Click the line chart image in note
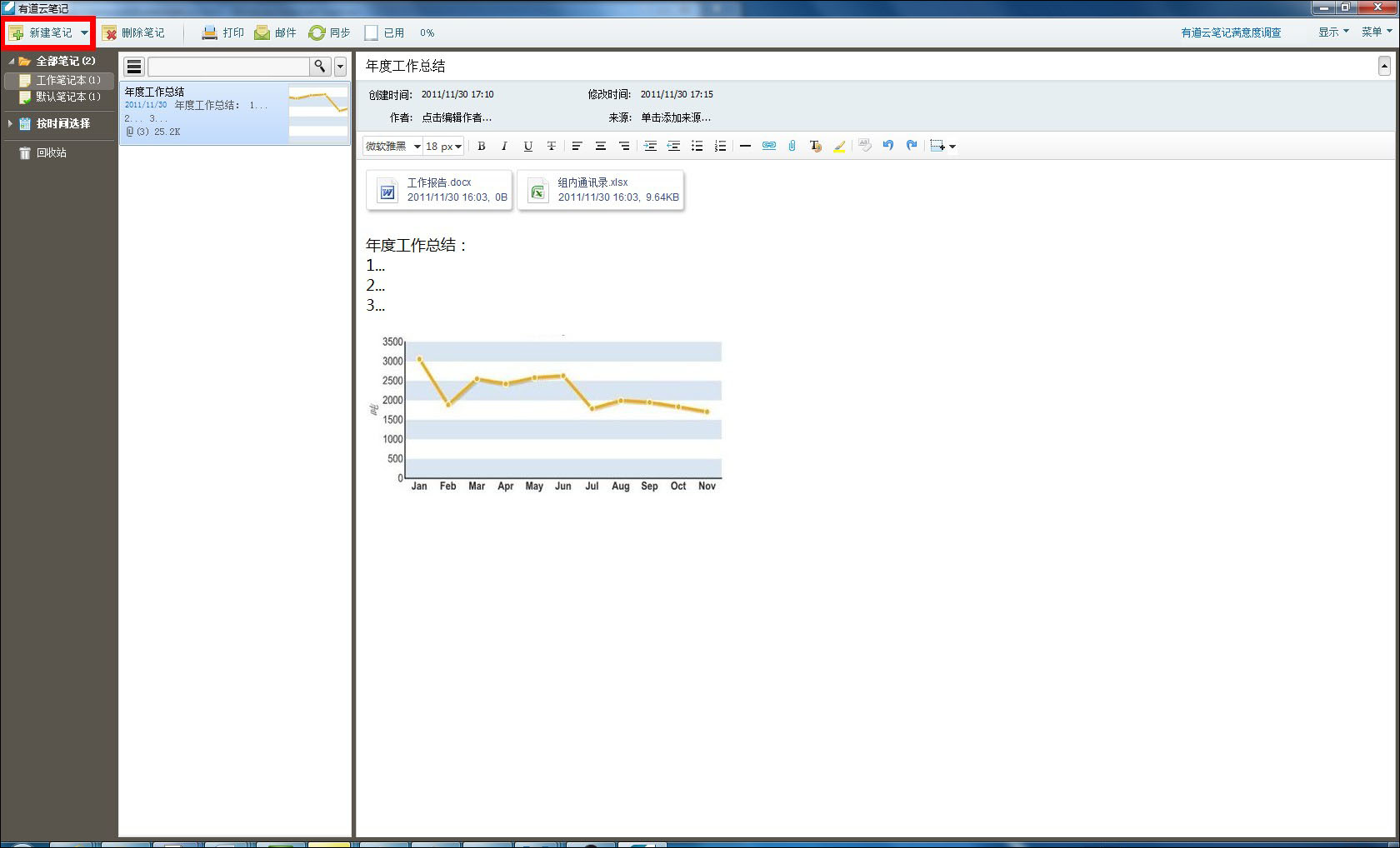This screenshot has width=1400, height=848. 544,413
